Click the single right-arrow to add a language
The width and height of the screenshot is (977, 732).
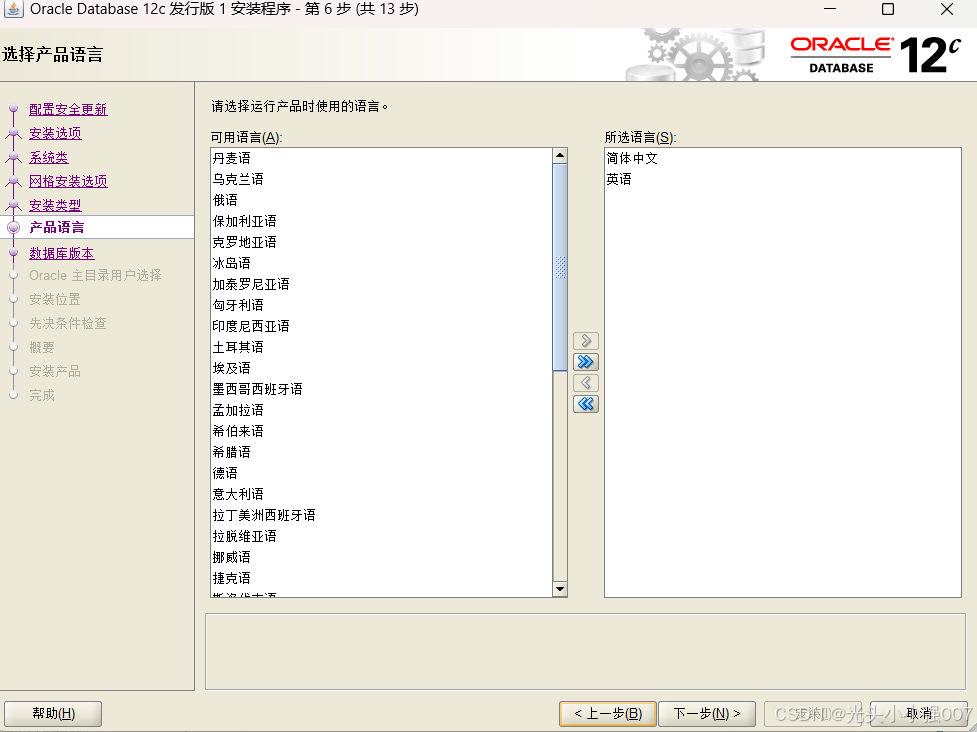[585, 340]
